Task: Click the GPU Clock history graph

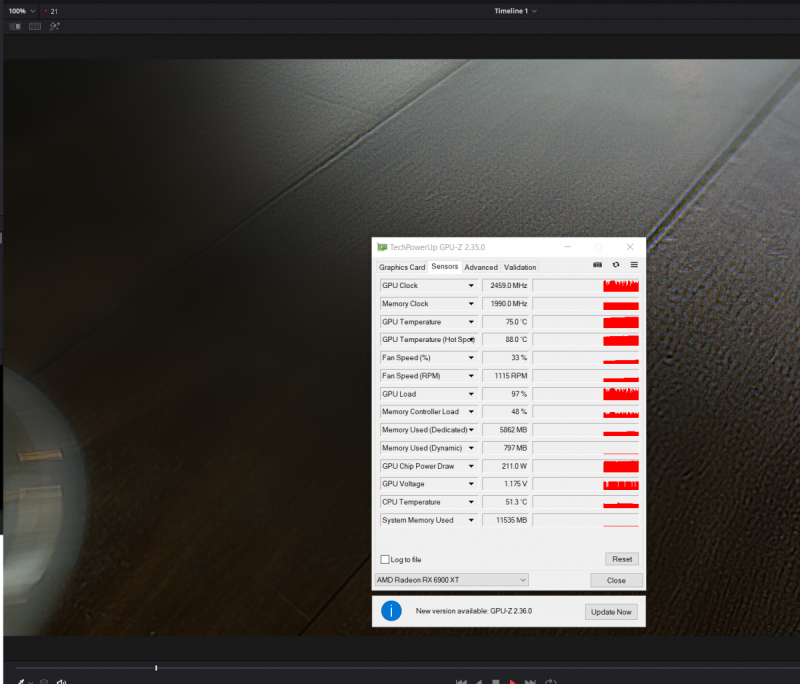Action: [586, 286]
